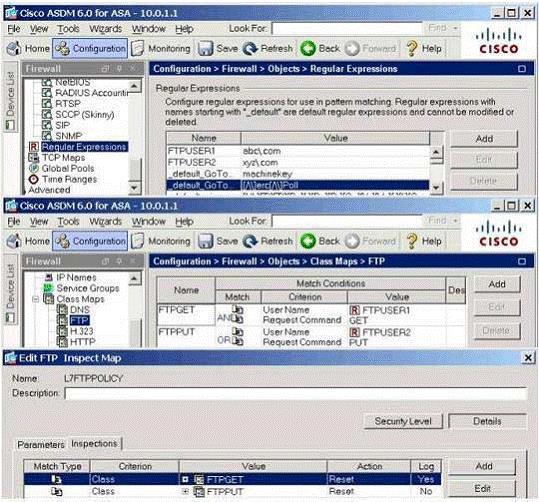Click the Help icon in the second ASDM window
This screenshot has height=502, width=539.
click(x=412, y=241)
